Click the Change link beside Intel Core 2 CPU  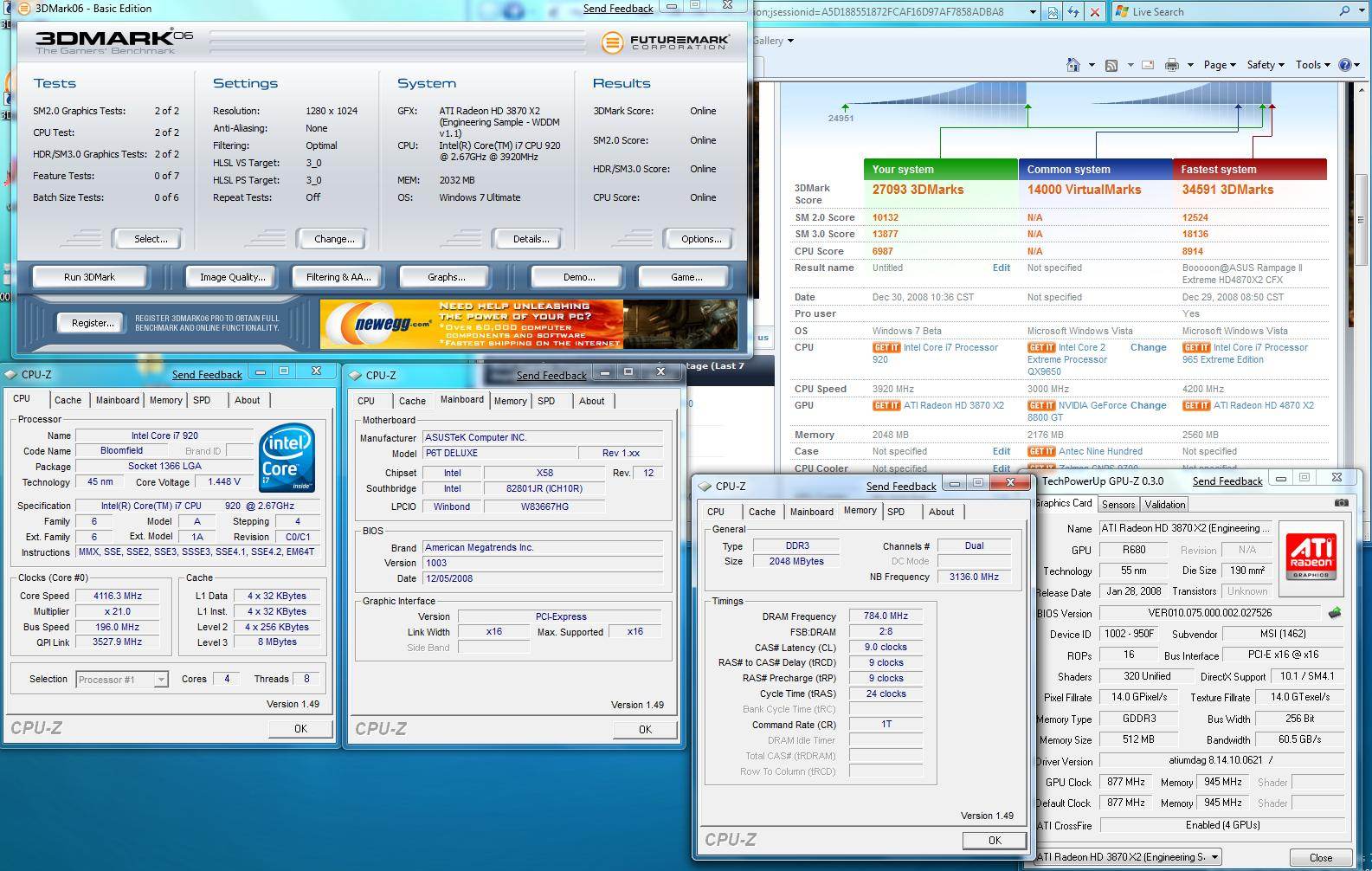point(1149,347)
